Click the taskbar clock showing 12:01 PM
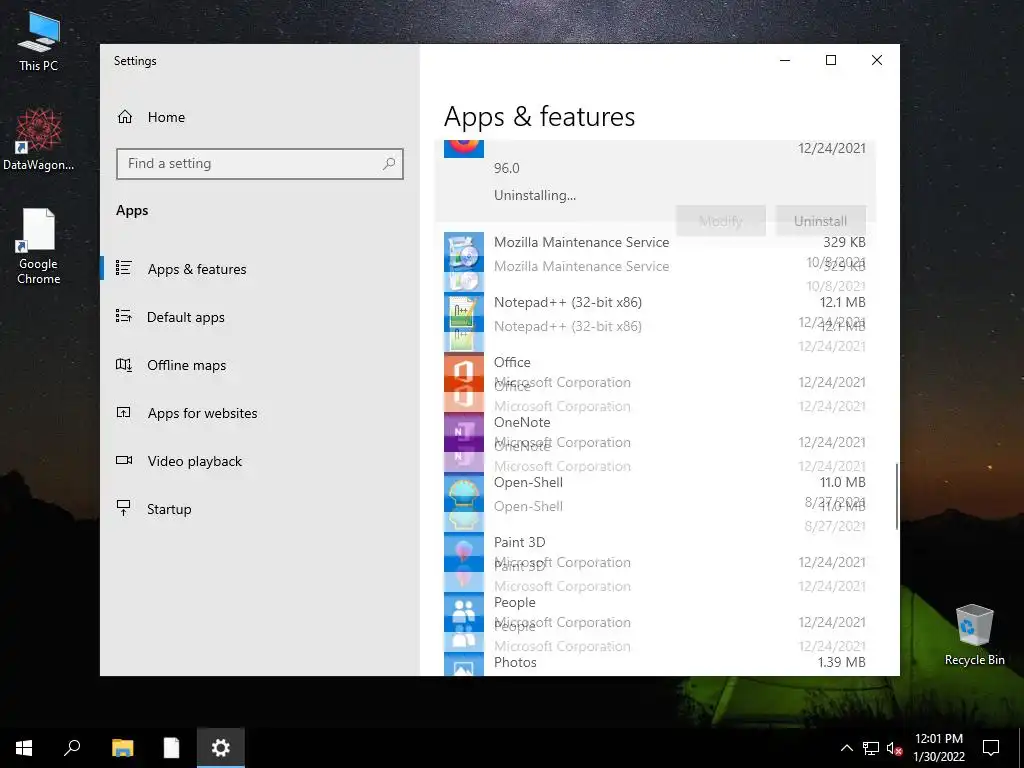 [x=938, y=748]
